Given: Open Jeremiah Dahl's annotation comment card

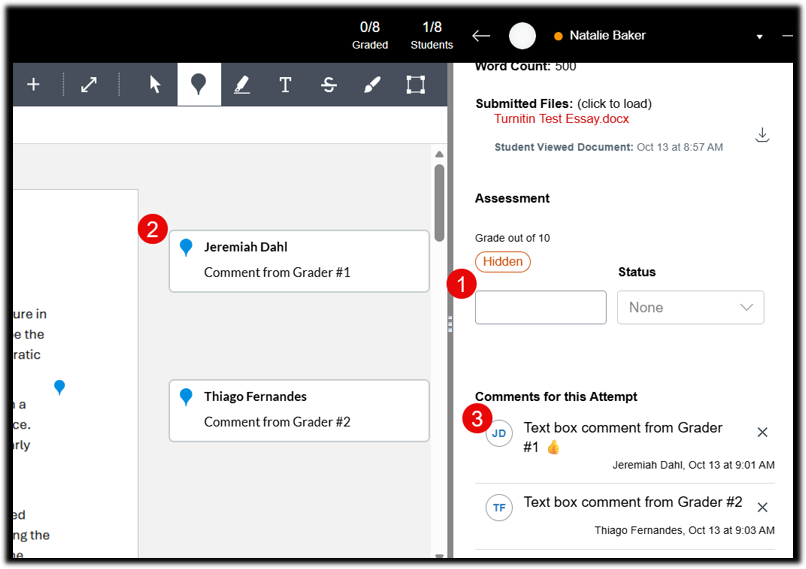Looking at the screenshot, I should pyautogui.click(x=299, y=261).
